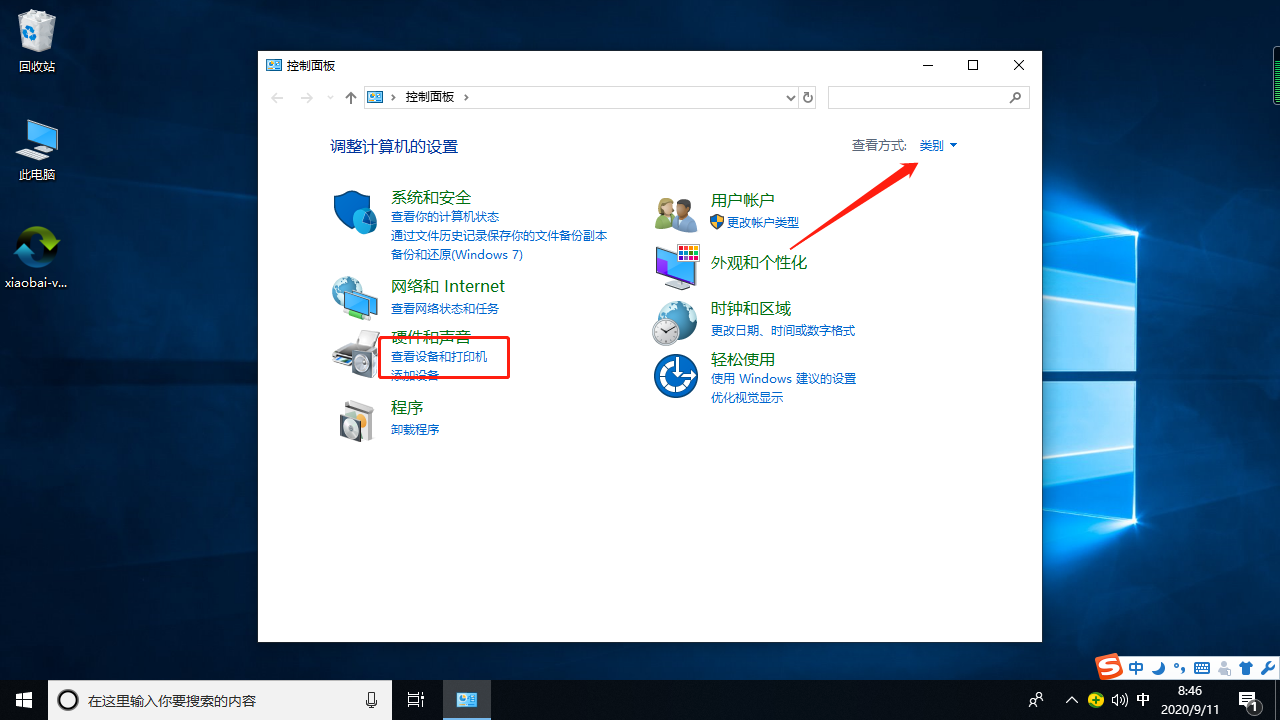
Task: Click the 系统和安全 shield icon
Action: 355,212
